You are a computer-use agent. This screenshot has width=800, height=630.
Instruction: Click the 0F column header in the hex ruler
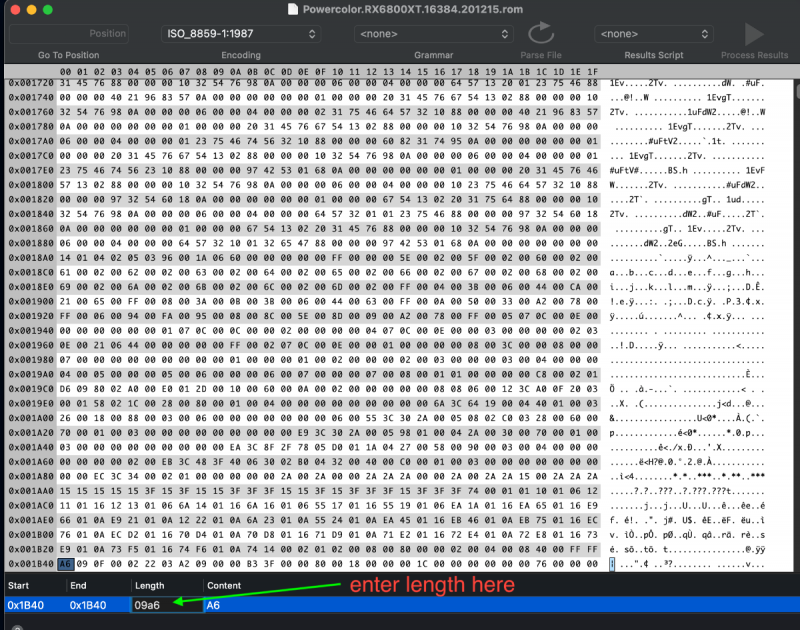pos(320,72)
